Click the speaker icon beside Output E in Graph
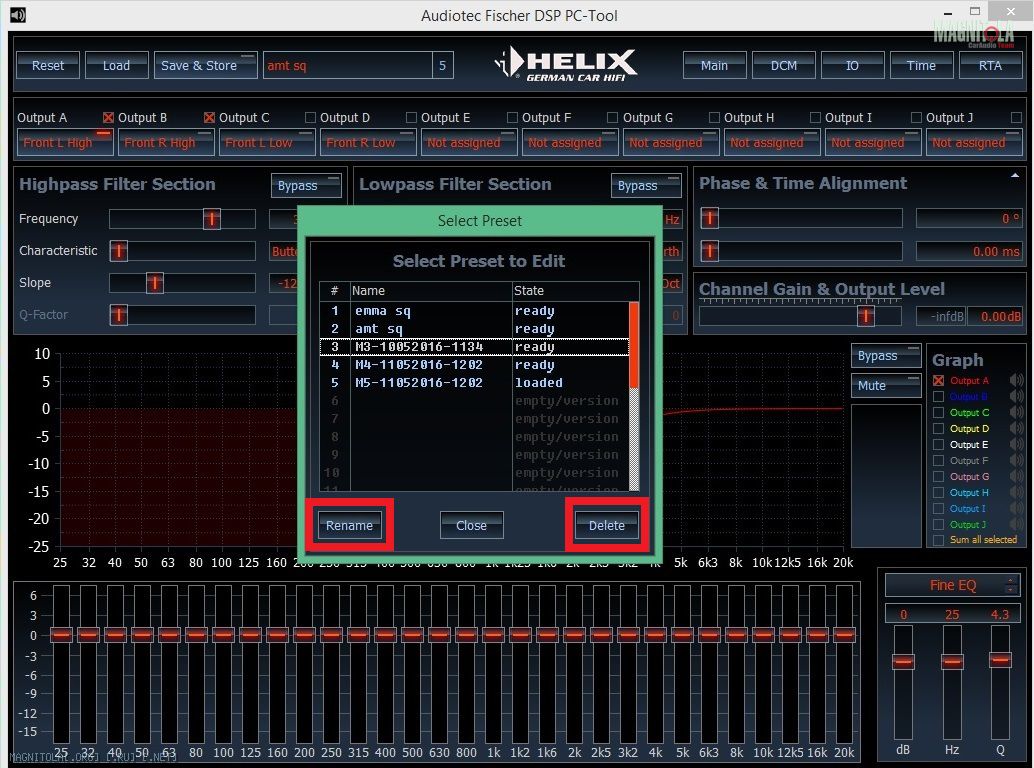1034x768 pixels. (x=1017, y=445)
